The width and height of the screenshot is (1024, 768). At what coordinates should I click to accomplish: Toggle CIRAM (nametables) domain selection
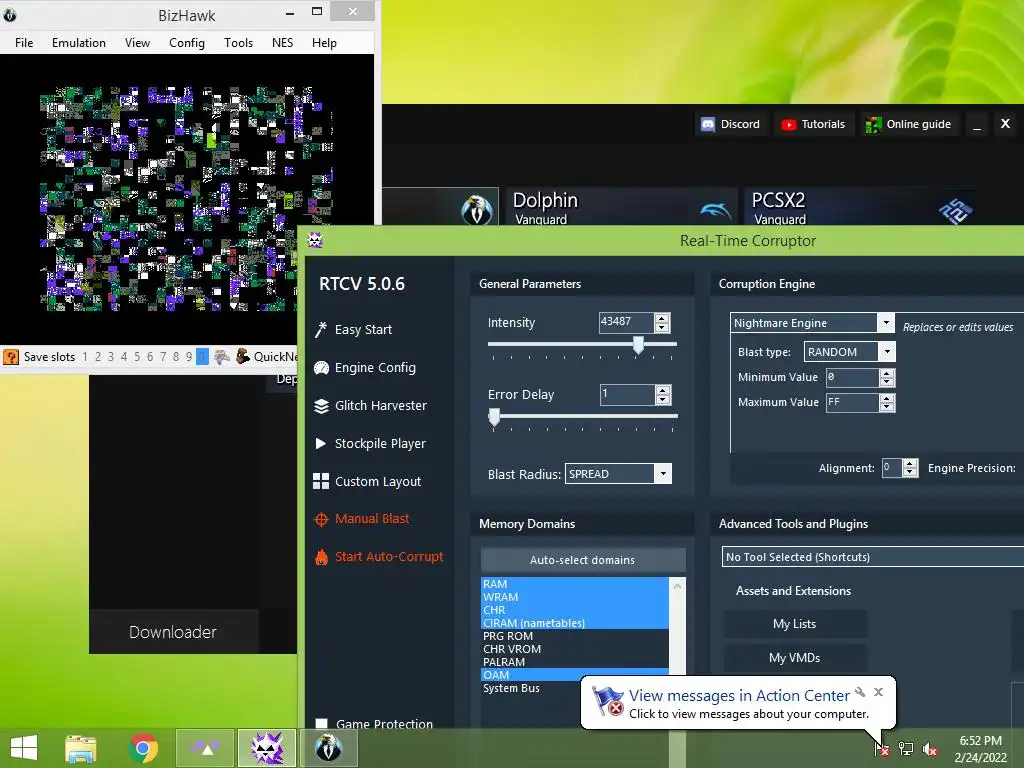[575, 623]
